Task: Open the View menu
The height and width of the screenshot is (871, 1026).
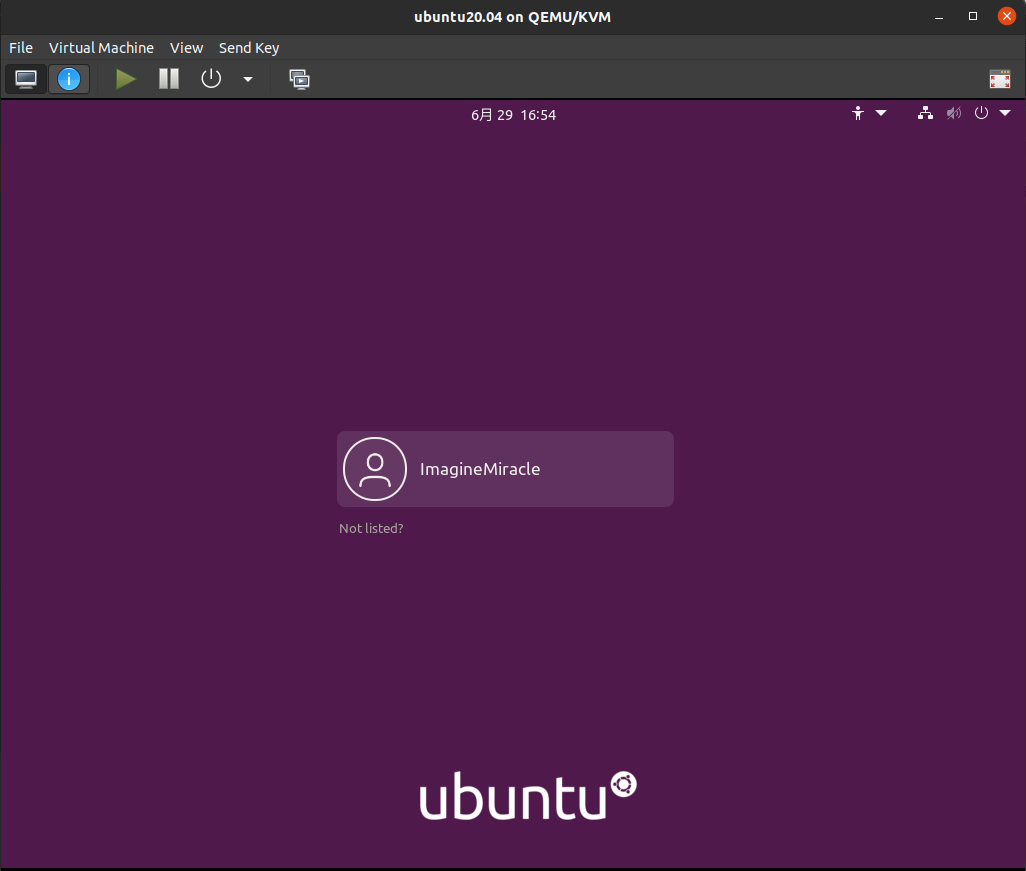Action: click(186, 48)
